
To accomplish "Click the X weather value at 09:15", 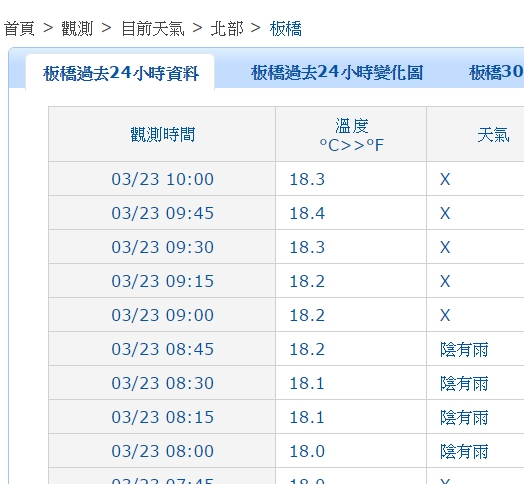I will coord(445,281).
